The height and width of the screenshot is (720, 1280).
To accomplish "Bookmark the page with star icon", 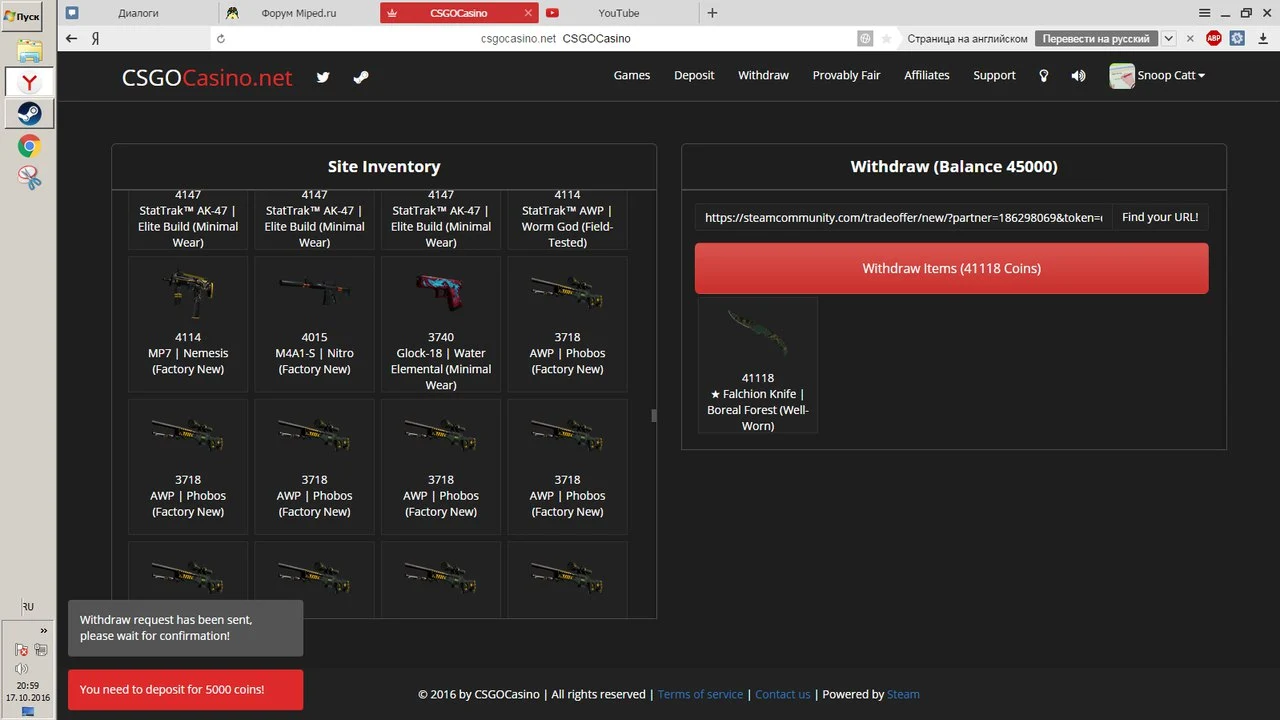I will (886, 38).
